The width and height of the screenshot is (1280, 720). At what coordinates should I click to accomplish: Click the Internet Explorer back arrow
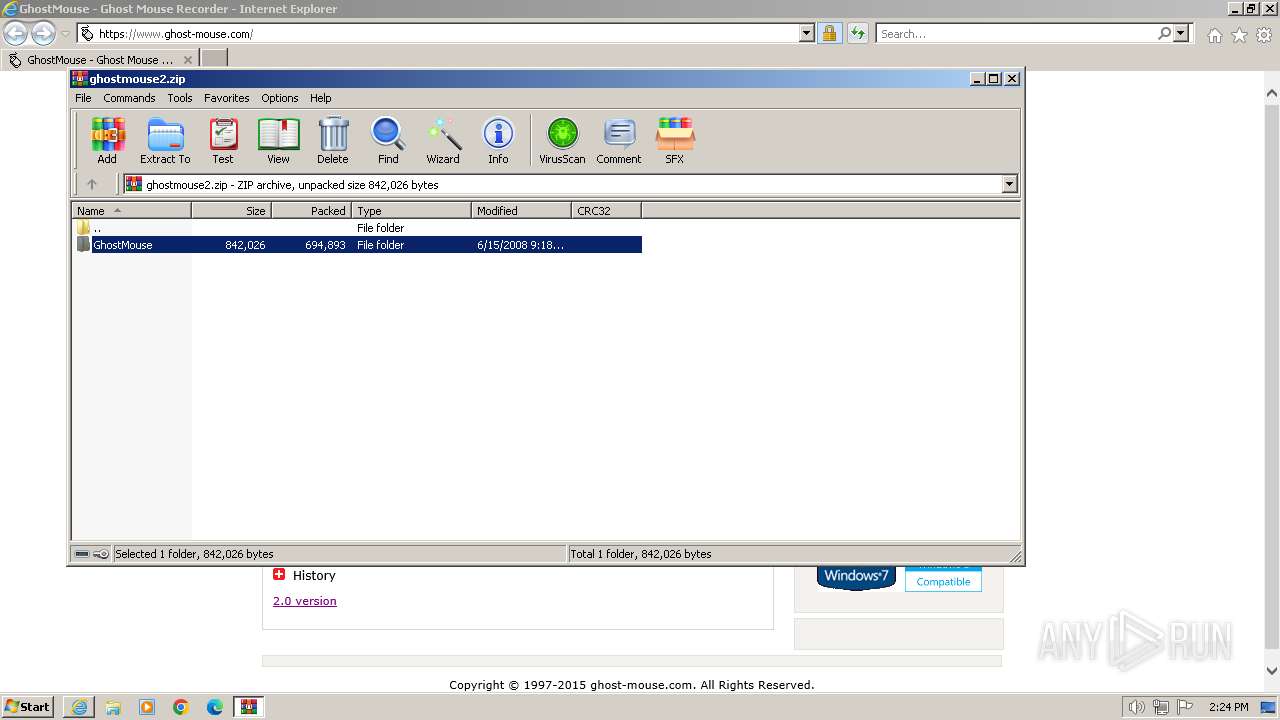(x=15, y=33)
